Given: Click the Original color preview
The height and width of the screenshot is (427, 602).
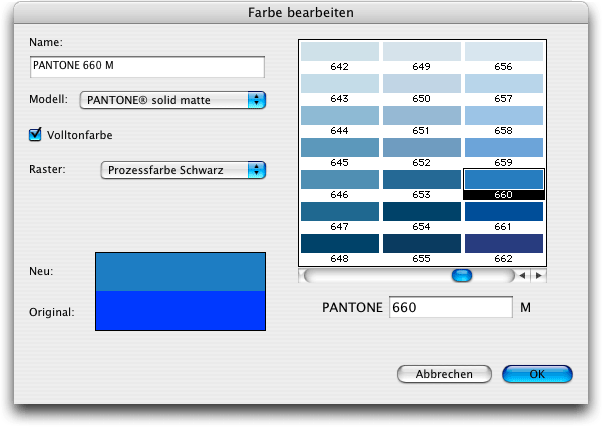Looking at the screenshot, I should click(x=180, y=310).
